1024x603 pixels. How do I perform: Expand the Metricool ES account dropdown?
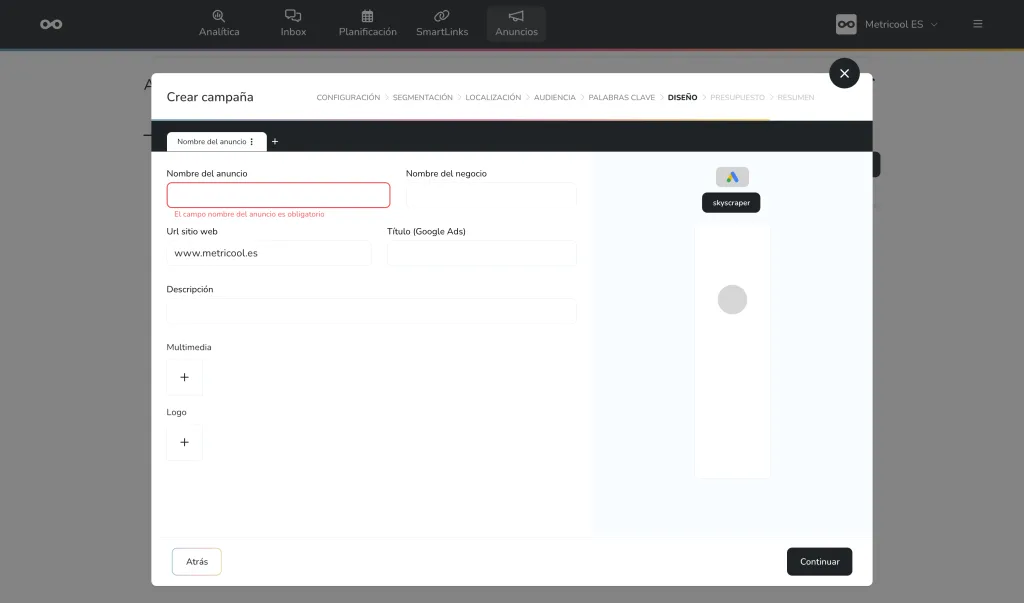[888, 24]
